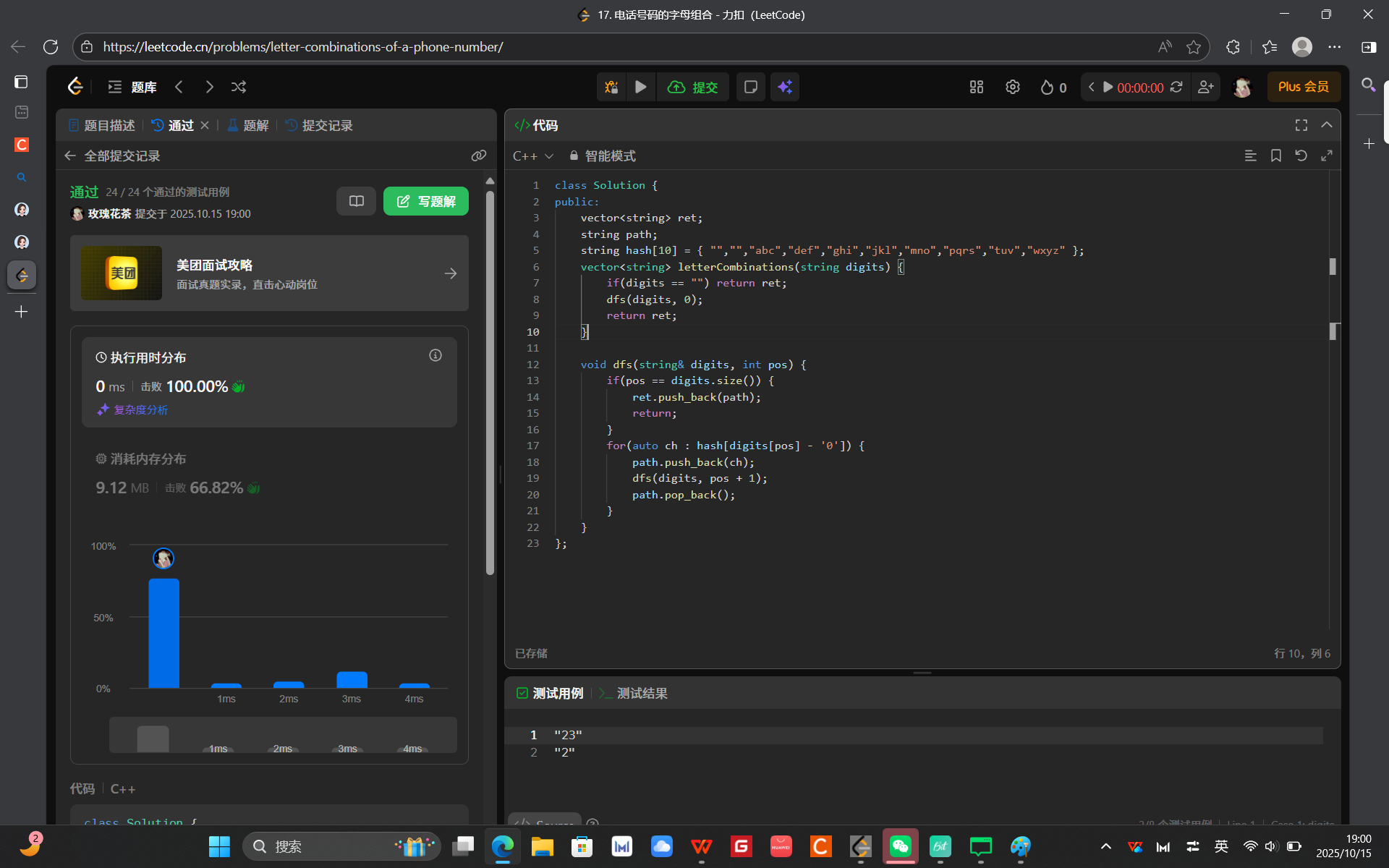Bookmark the code with the bookmark icon
This screenshot has height=868, width=1389.
pos(1275,156)
